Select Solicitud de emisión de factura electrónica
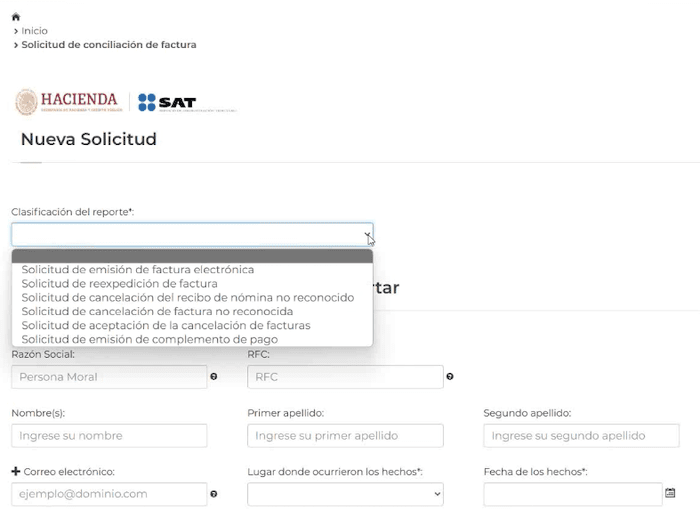Viewport: 700px width, 518px height. pos(137,269)
